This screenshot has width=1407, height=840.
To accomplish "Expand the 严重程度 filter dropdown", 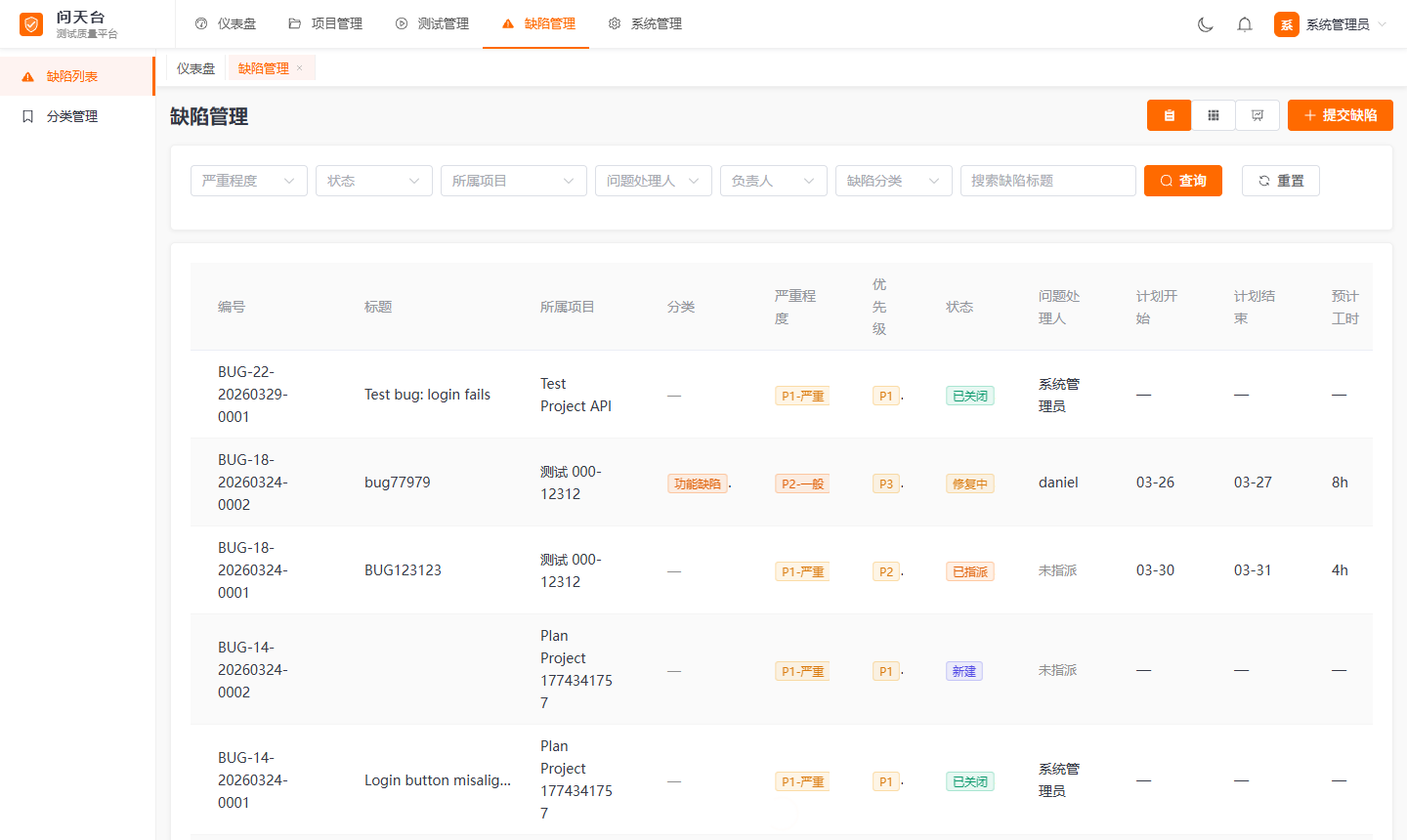I will 249,181.
